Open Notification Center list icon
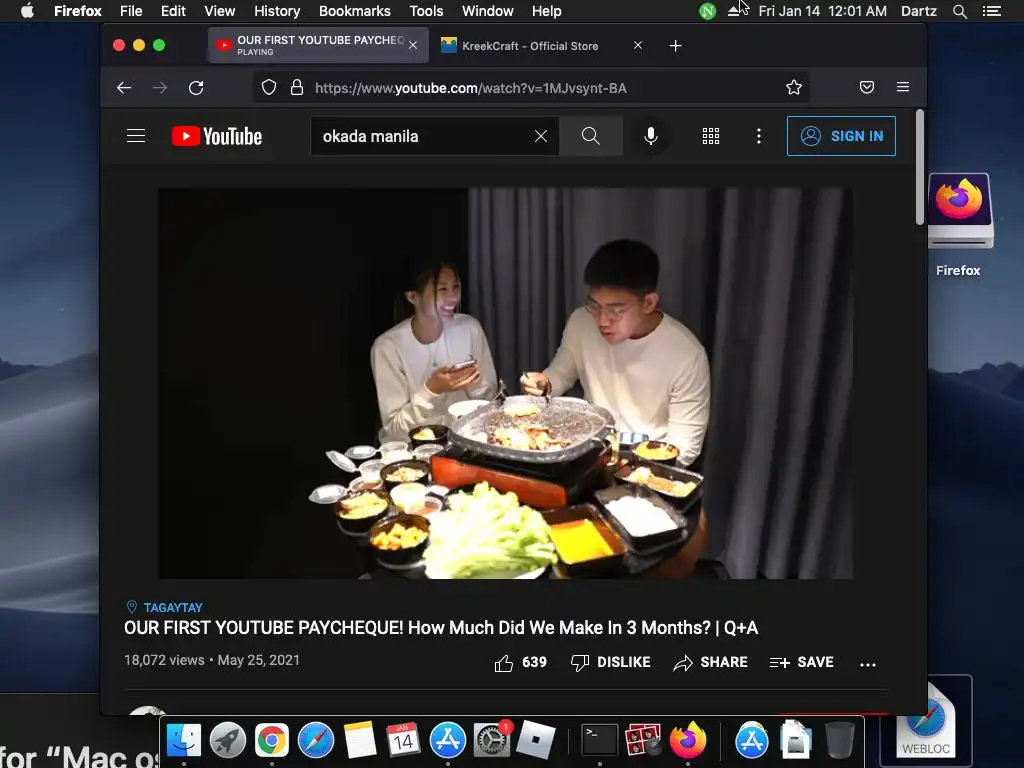The width and height of the screenshot is (1024, 768). coord(991,11)
